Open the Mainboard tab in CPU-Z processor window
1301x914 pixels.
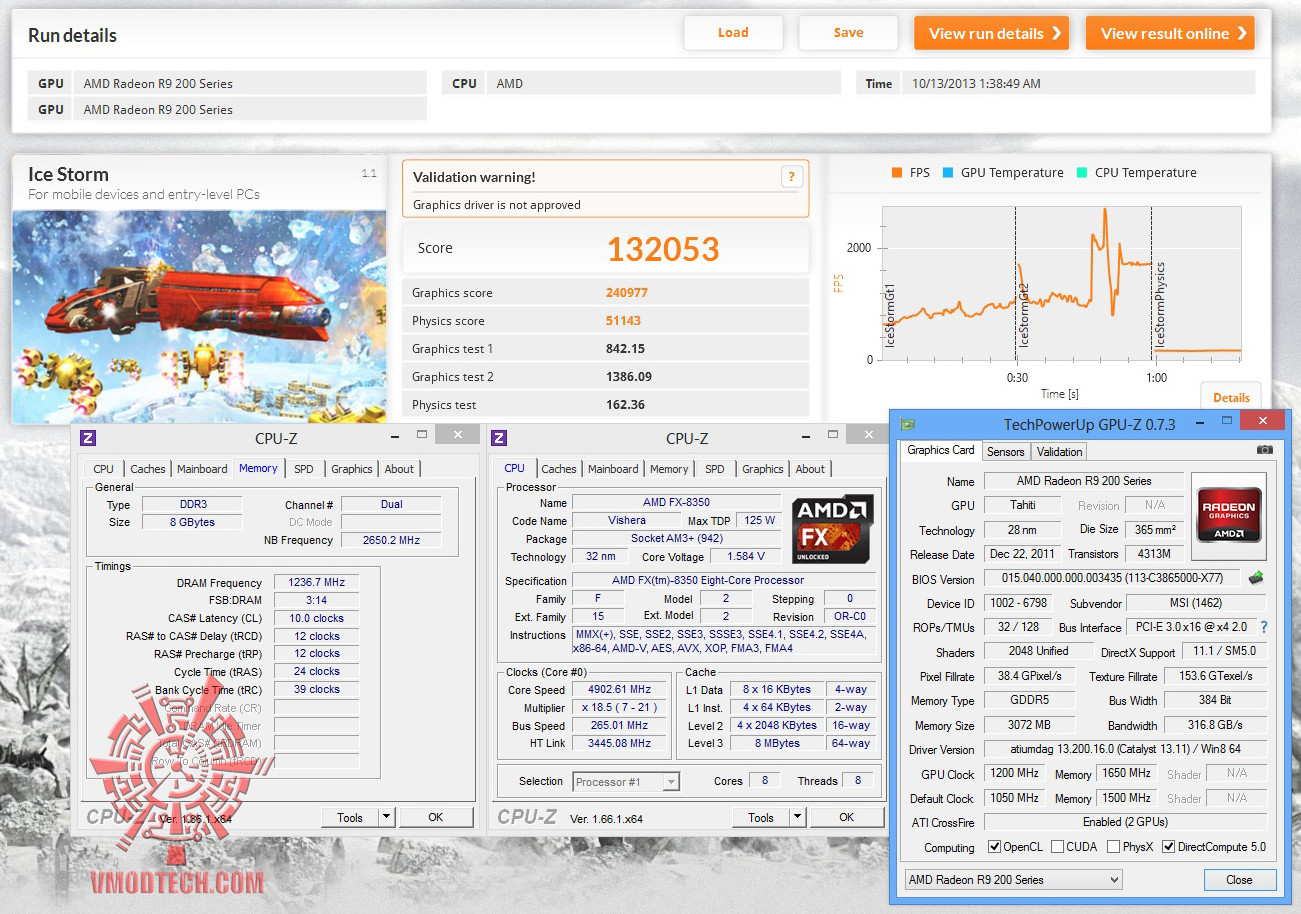[613, 469]
